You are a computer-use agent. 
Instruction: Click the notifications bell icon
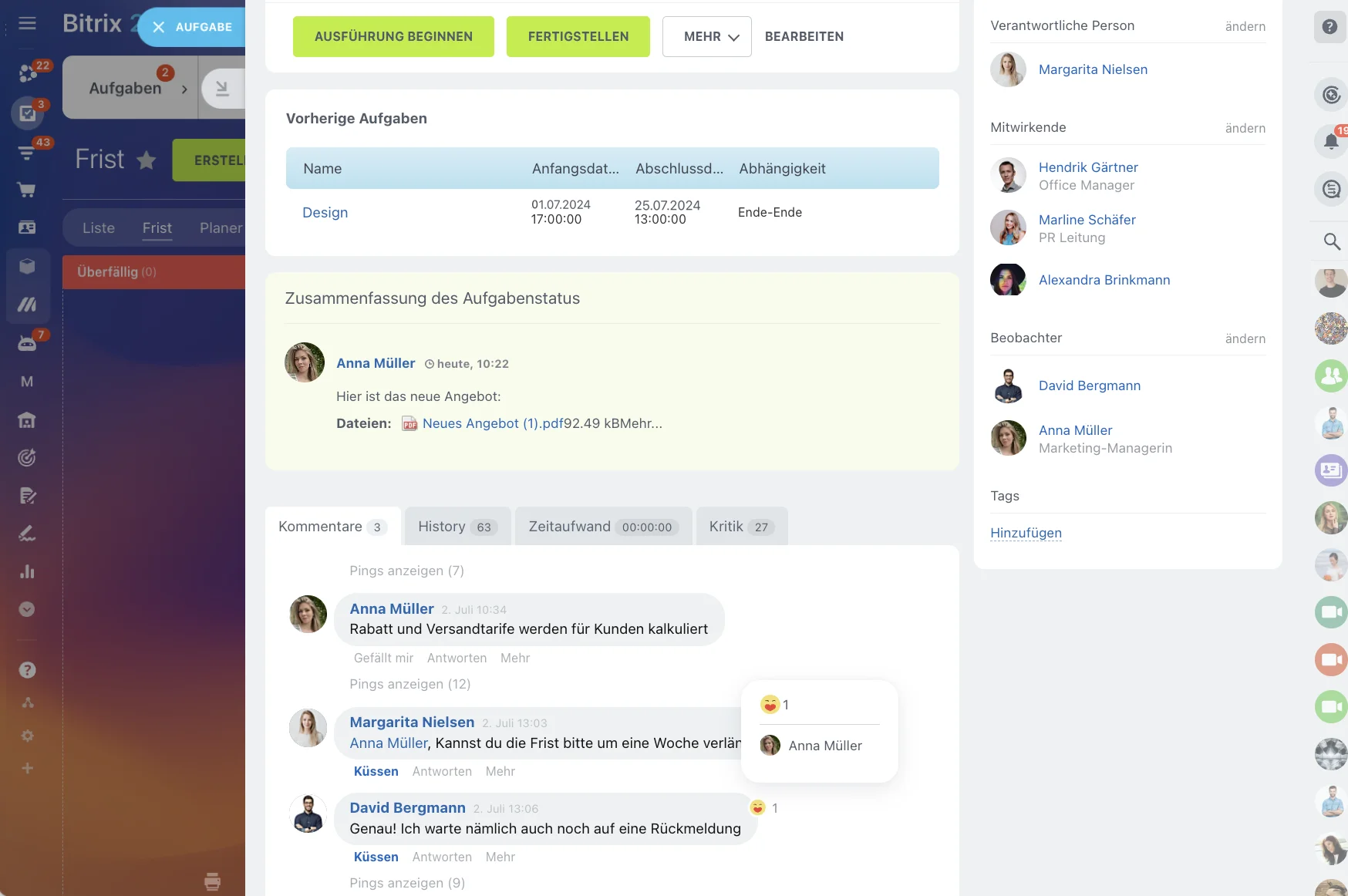pos(1331,142)
